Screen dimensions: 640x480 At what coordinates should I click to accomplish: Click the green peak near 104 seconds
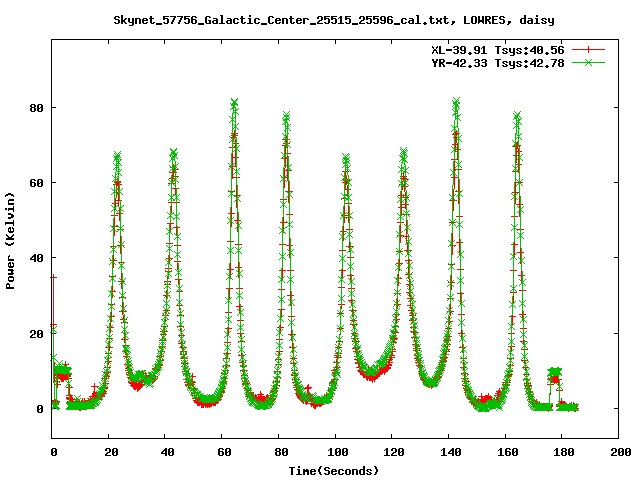coord(346,158)
